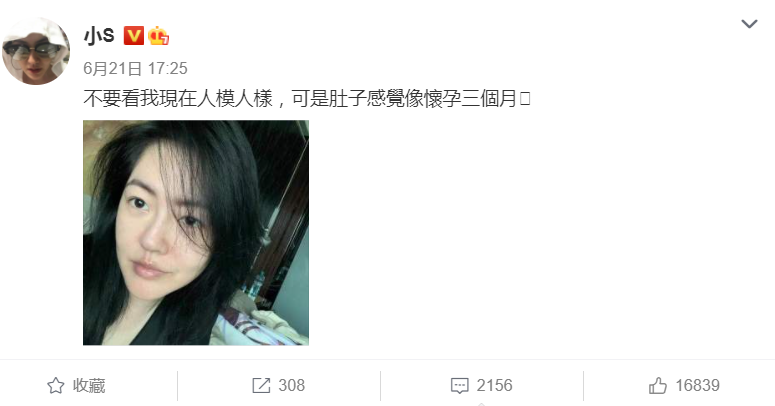Click the like count 16839
The image size is (775, 406).
point(697,386)
